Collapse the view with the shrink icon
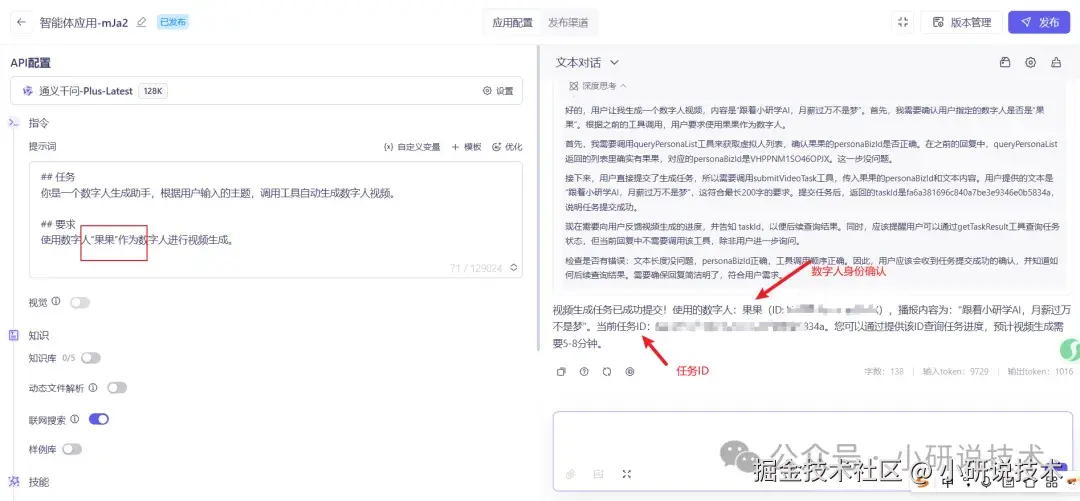This screenshot has height=501, width=1080. 903,22
